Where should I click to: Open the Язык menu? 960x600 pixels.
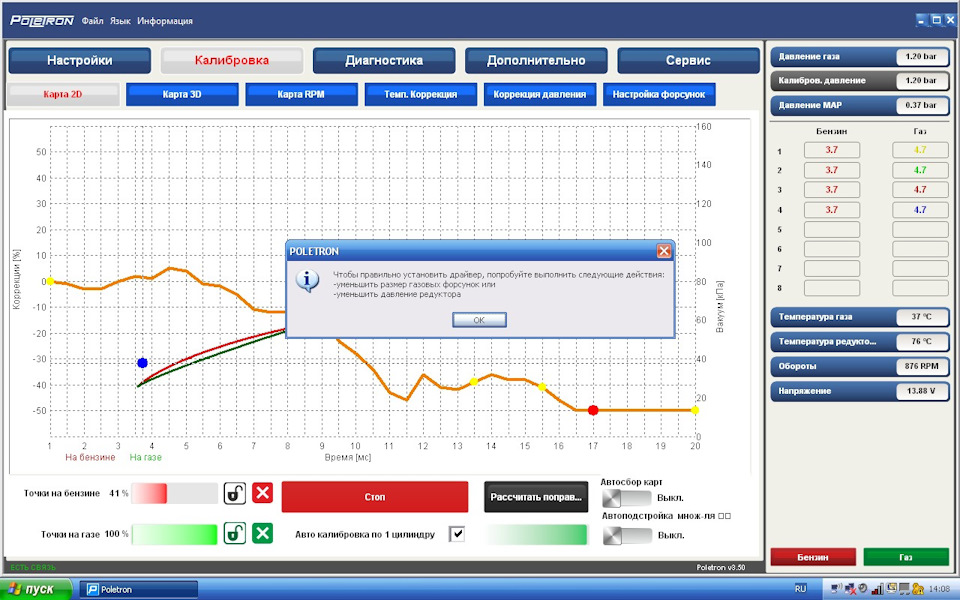pos(120,21)
